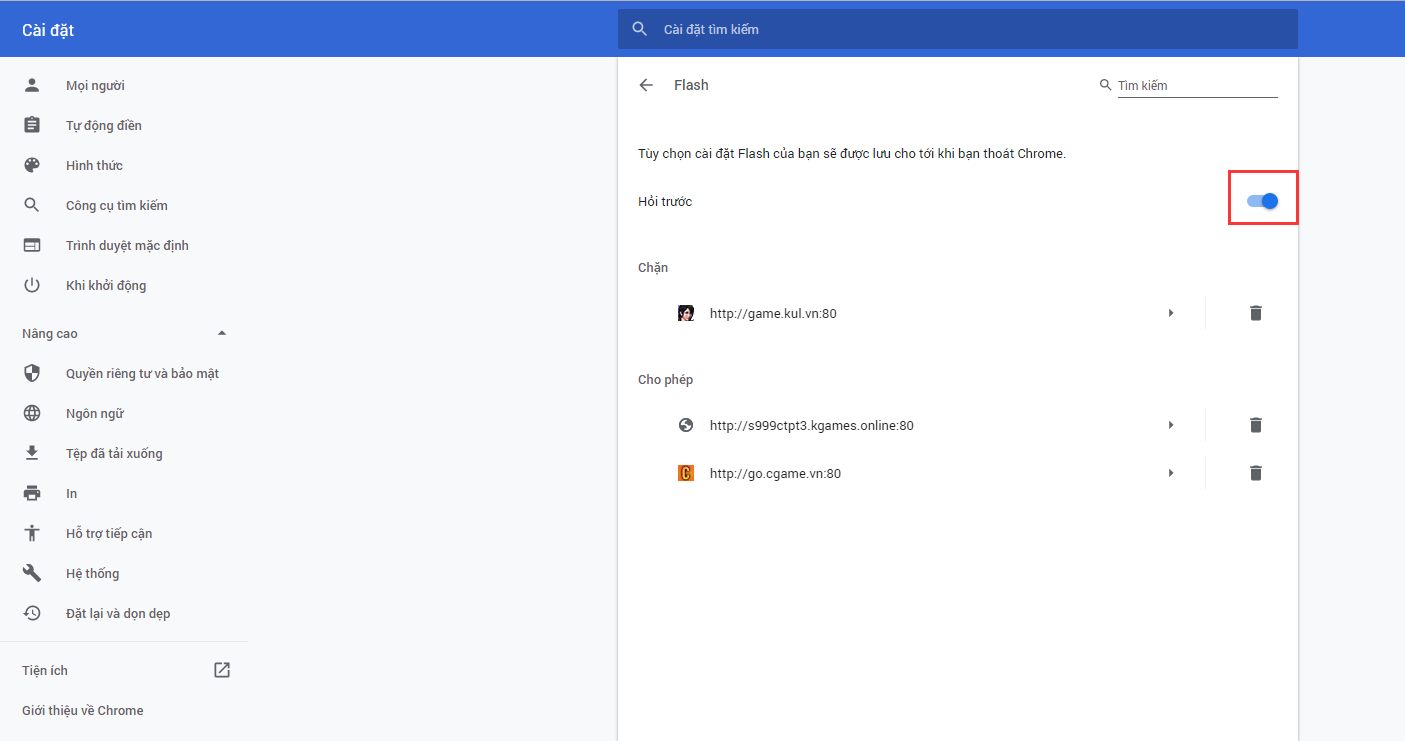Click the wrench icon beside Hệ thống

32,573
